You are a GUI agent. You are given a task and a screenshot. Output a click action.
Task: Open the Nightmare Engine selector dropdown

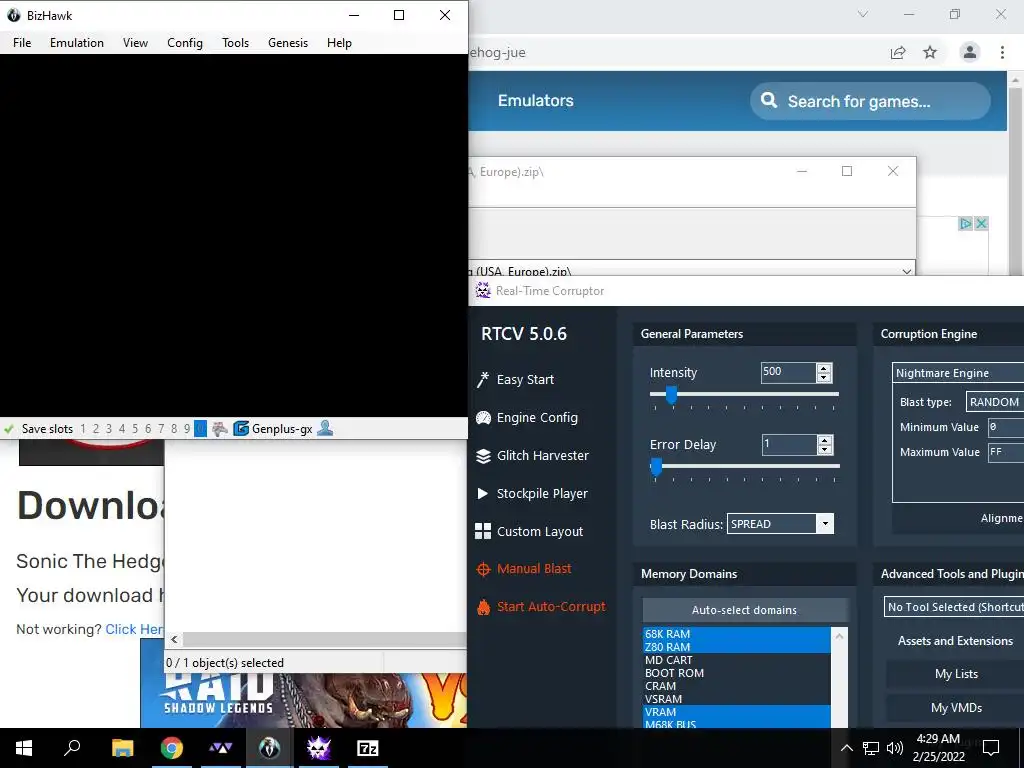pyautogui.click(x=958, y=373)
